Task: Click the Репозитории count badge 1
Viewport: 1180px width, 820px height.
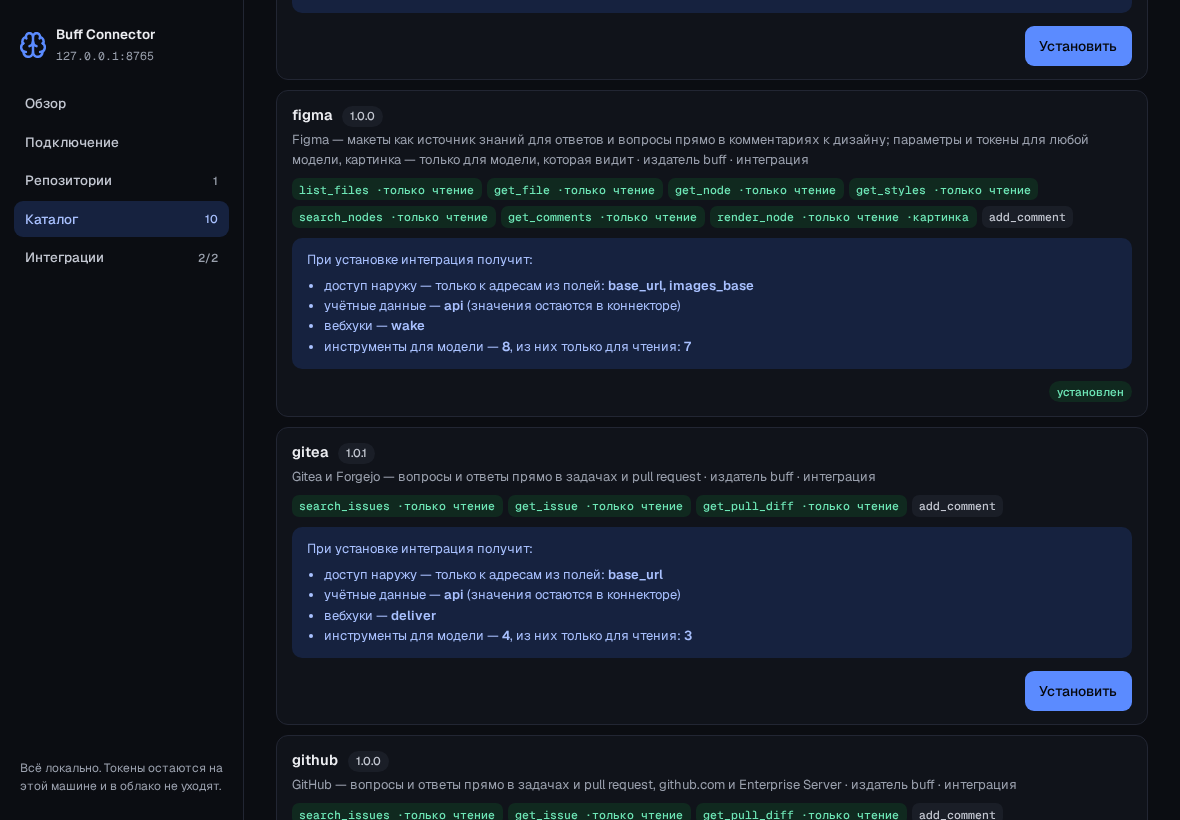Action: pos(215,181)
